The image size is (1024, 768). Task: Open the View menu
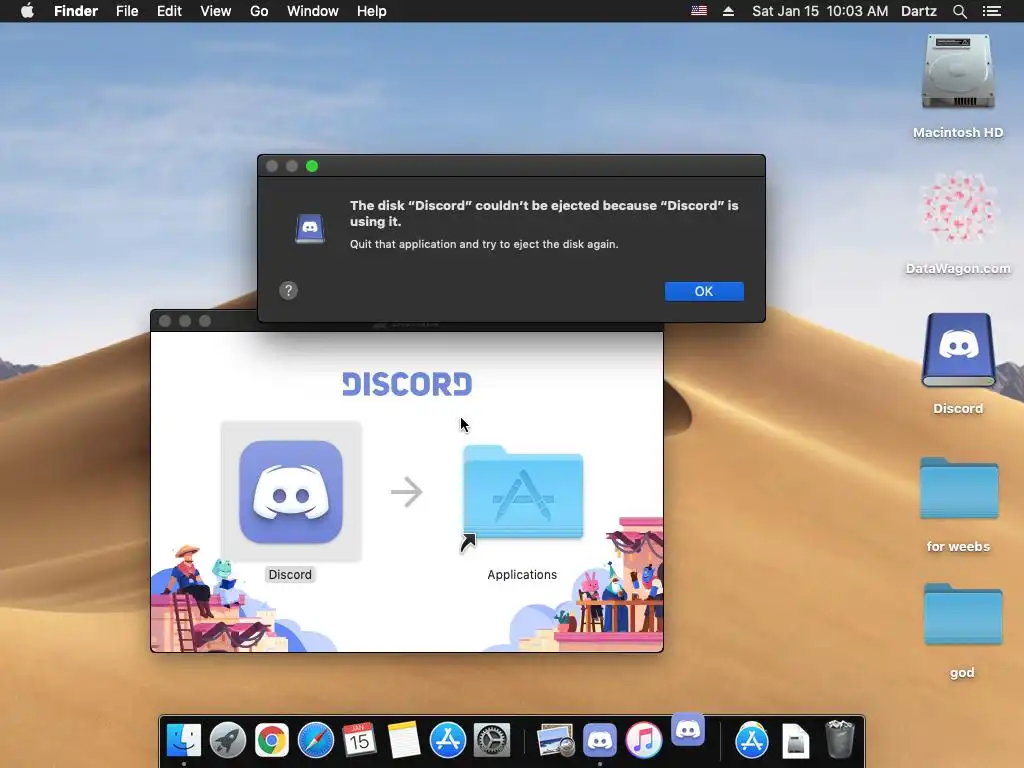coord(216,11)
